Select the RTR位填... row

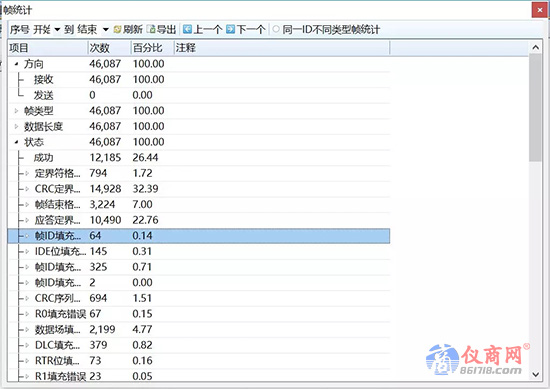point(199,361)
